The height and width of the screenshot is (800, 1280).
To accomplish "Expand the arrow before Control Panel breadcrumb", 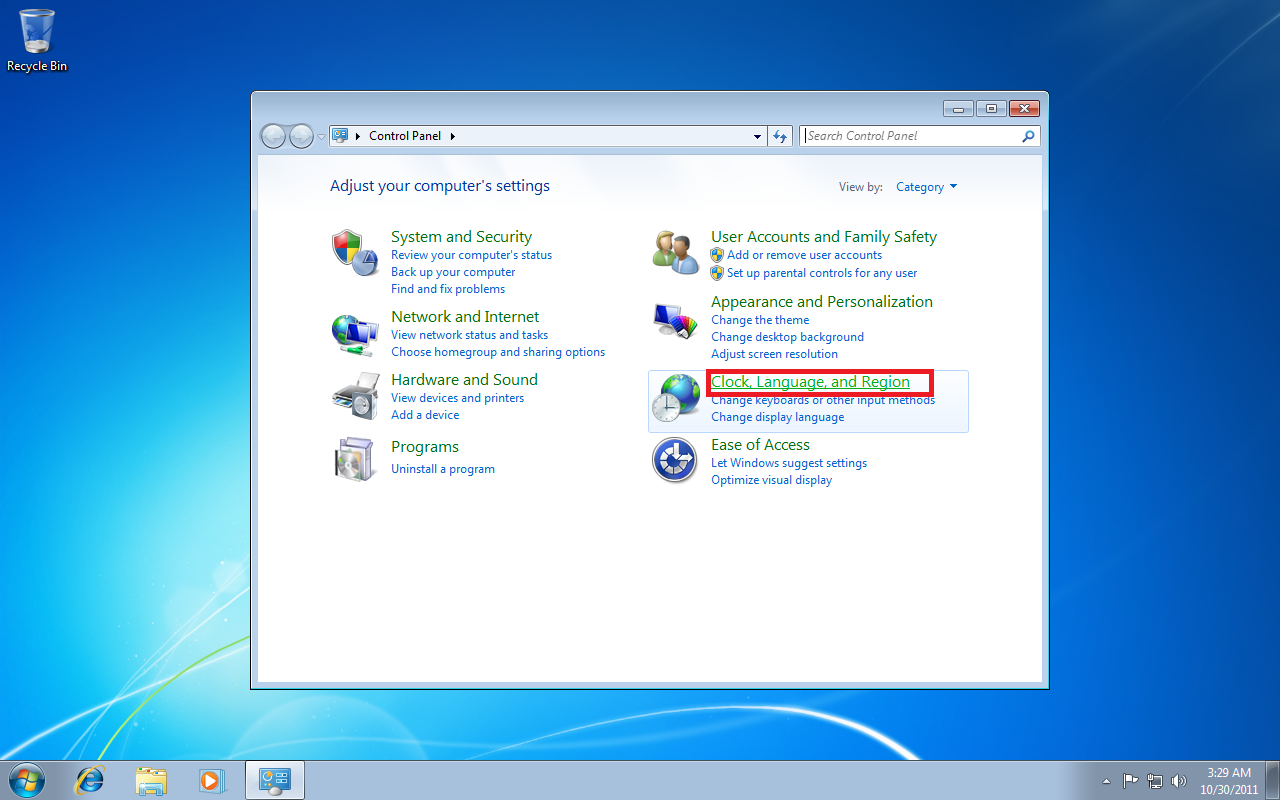I will coord(358,136).
